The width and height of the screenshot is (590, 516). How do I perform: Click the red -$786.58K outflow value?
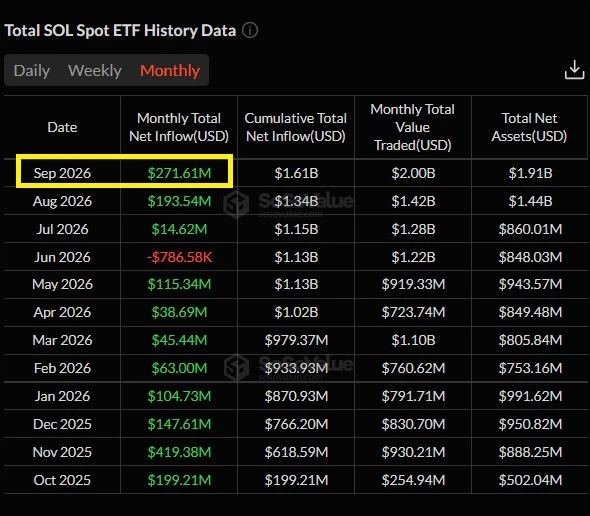[179, 257]
